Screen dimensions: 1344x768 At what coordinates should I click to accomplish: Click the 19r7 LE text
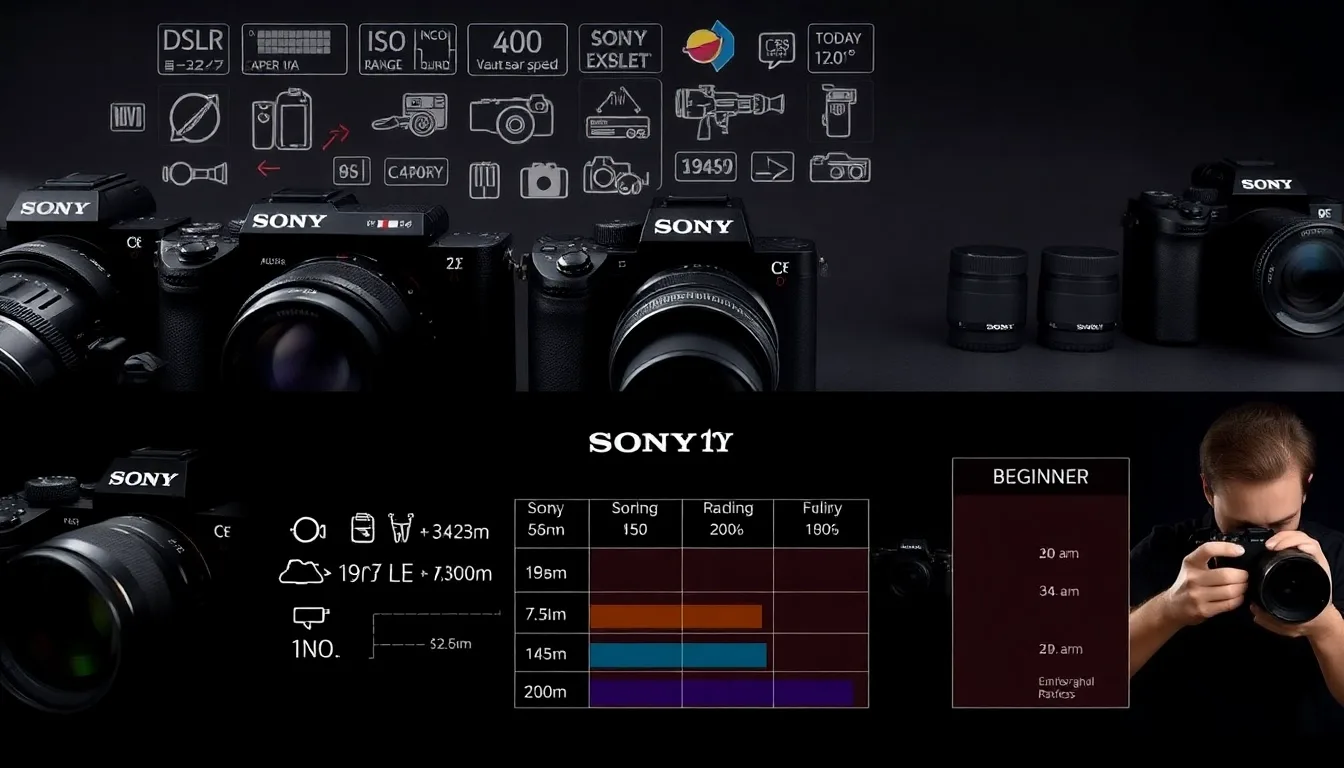(374, 573)
